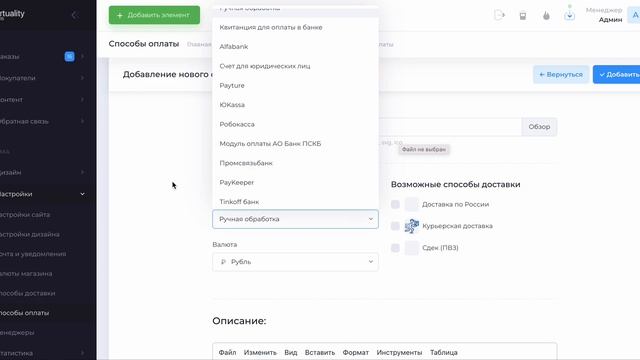Open Настройки дизайна in sidebar
640x360 pixels.
(x=30, y=234)
